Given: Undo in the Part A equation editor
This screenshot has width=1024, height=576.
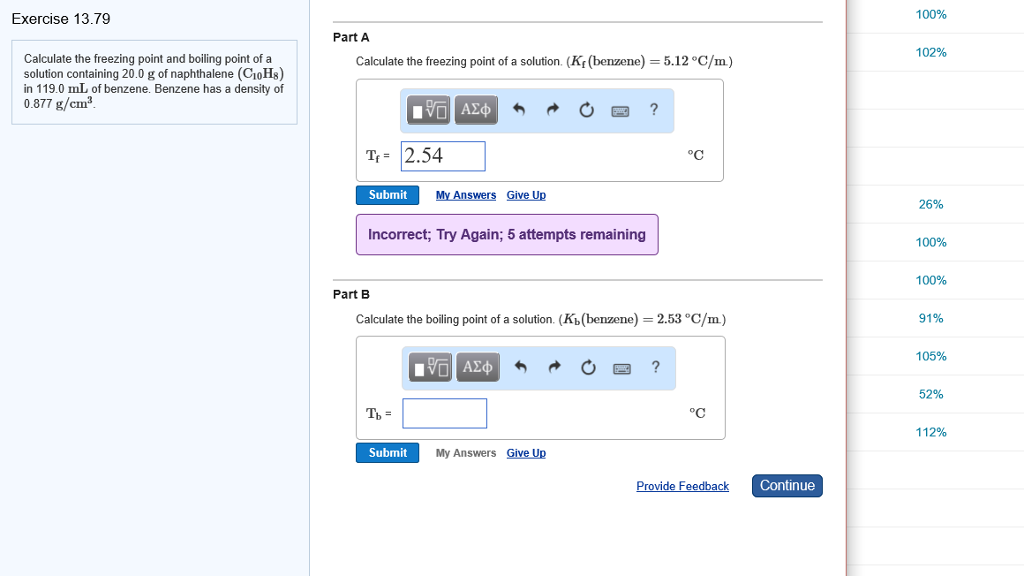Looking at the screenshot, I should [x=520, y=110].
